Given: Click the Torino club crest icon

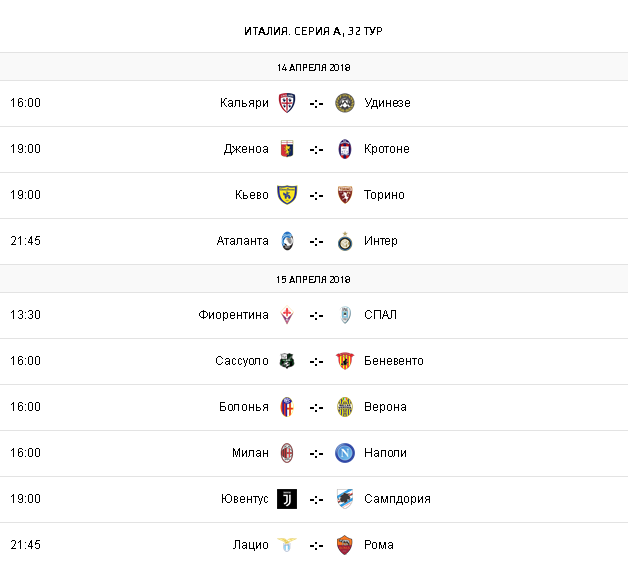Looking at the screenshot, I should tap(345, 195).
